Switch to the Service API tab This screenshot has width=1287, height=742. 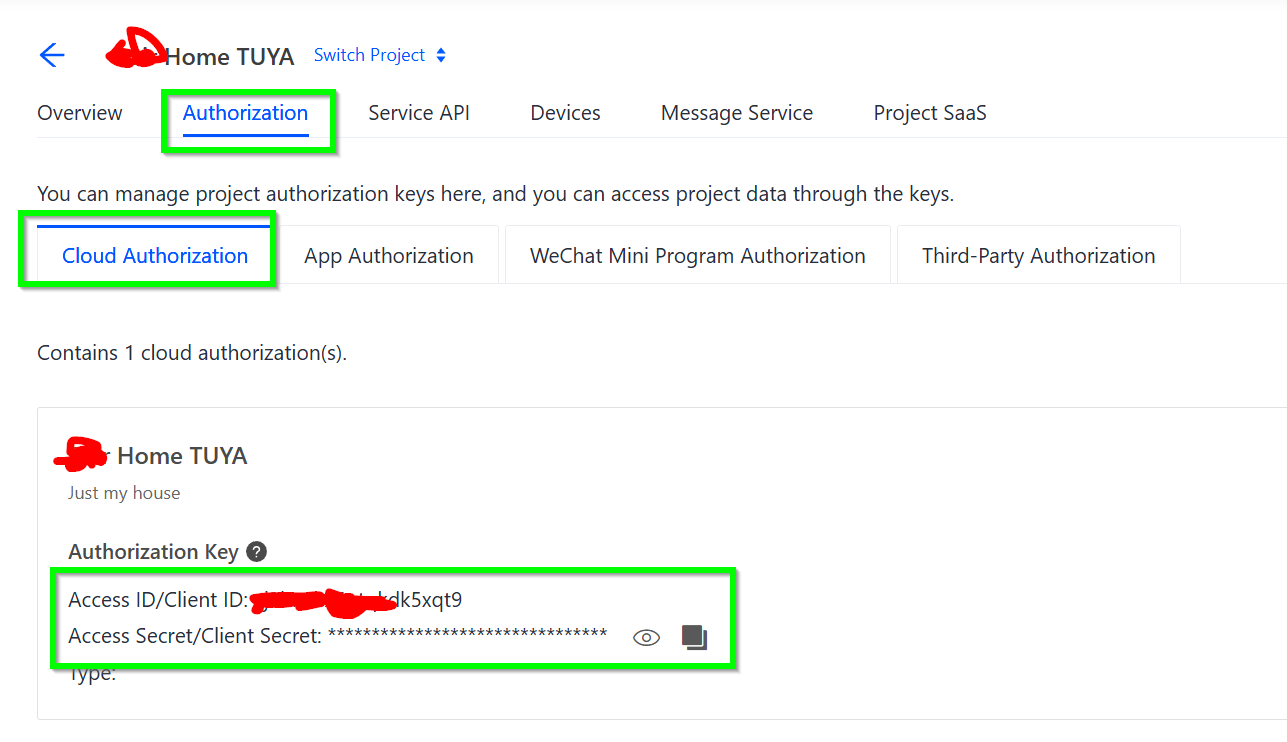419,113
